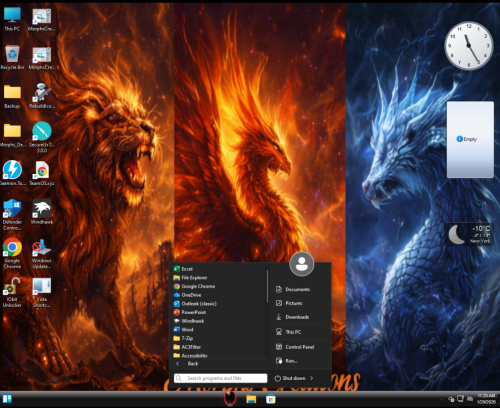Click the New York weather gadget
500x408 pixels.
coord(470,234)
